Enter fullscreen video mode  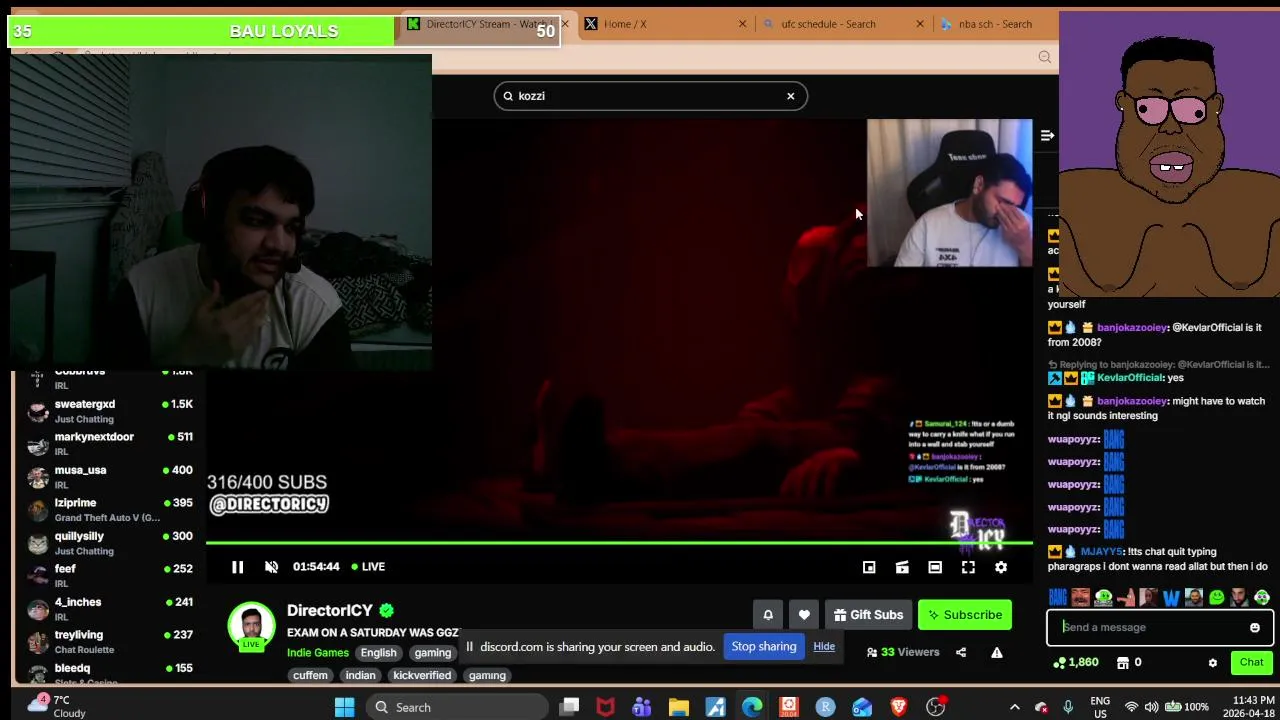pos(968,567)
